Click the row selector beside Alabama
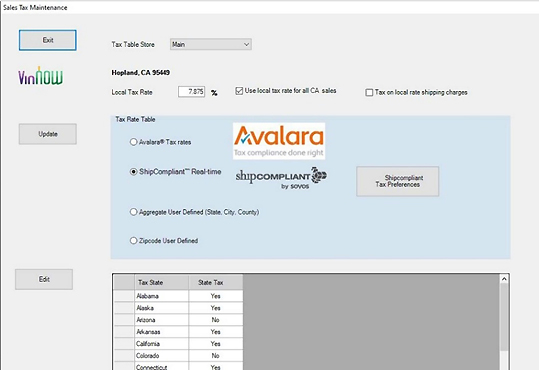 tap(124, 296)
